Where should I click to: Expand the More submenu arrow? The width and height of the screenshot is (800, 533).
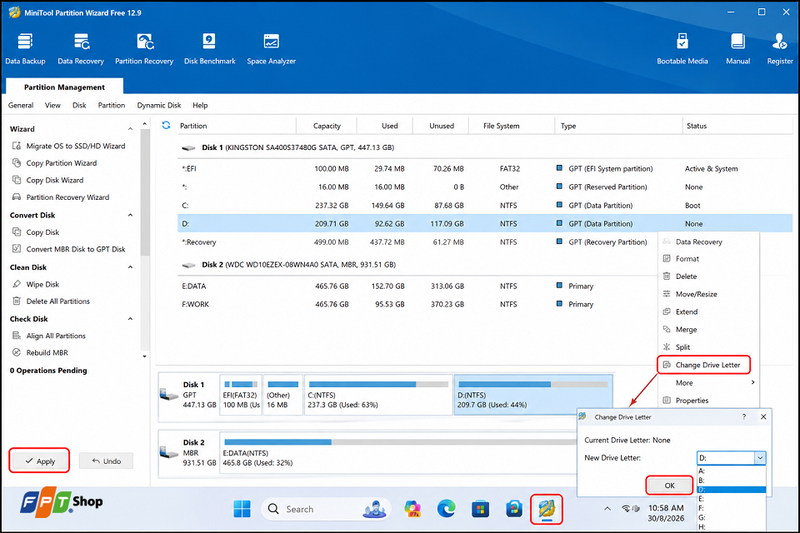753,383
